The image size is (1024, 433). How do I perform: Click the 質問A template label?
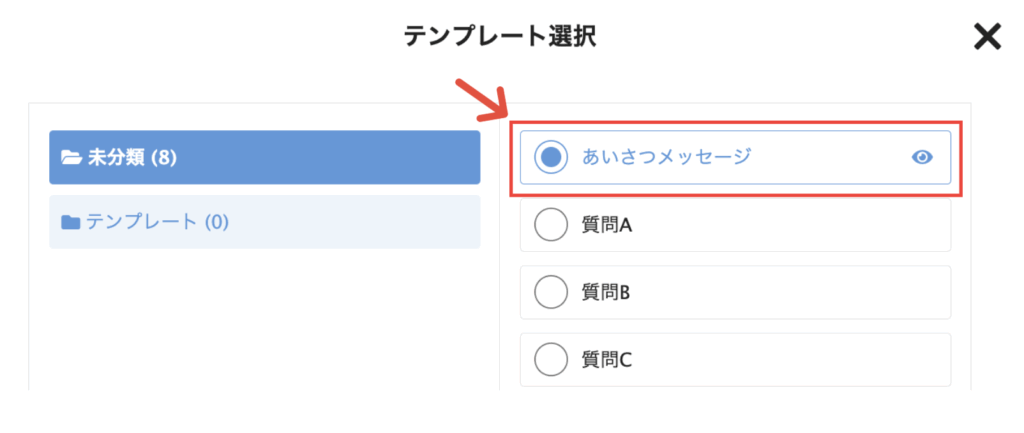coord(607,225)
